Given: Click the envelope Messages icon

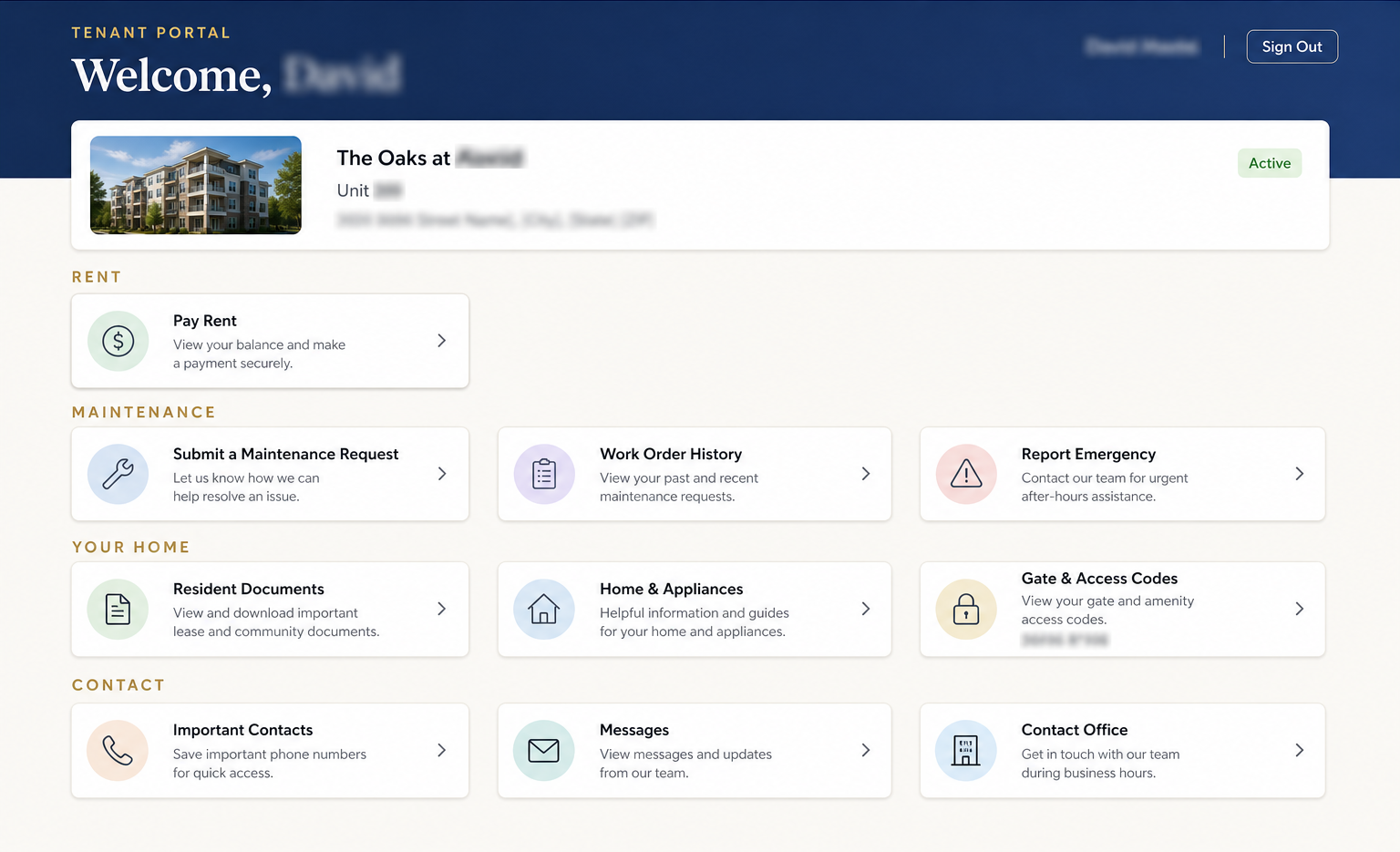Looking at the screenshot, I should tap(544, 751).
